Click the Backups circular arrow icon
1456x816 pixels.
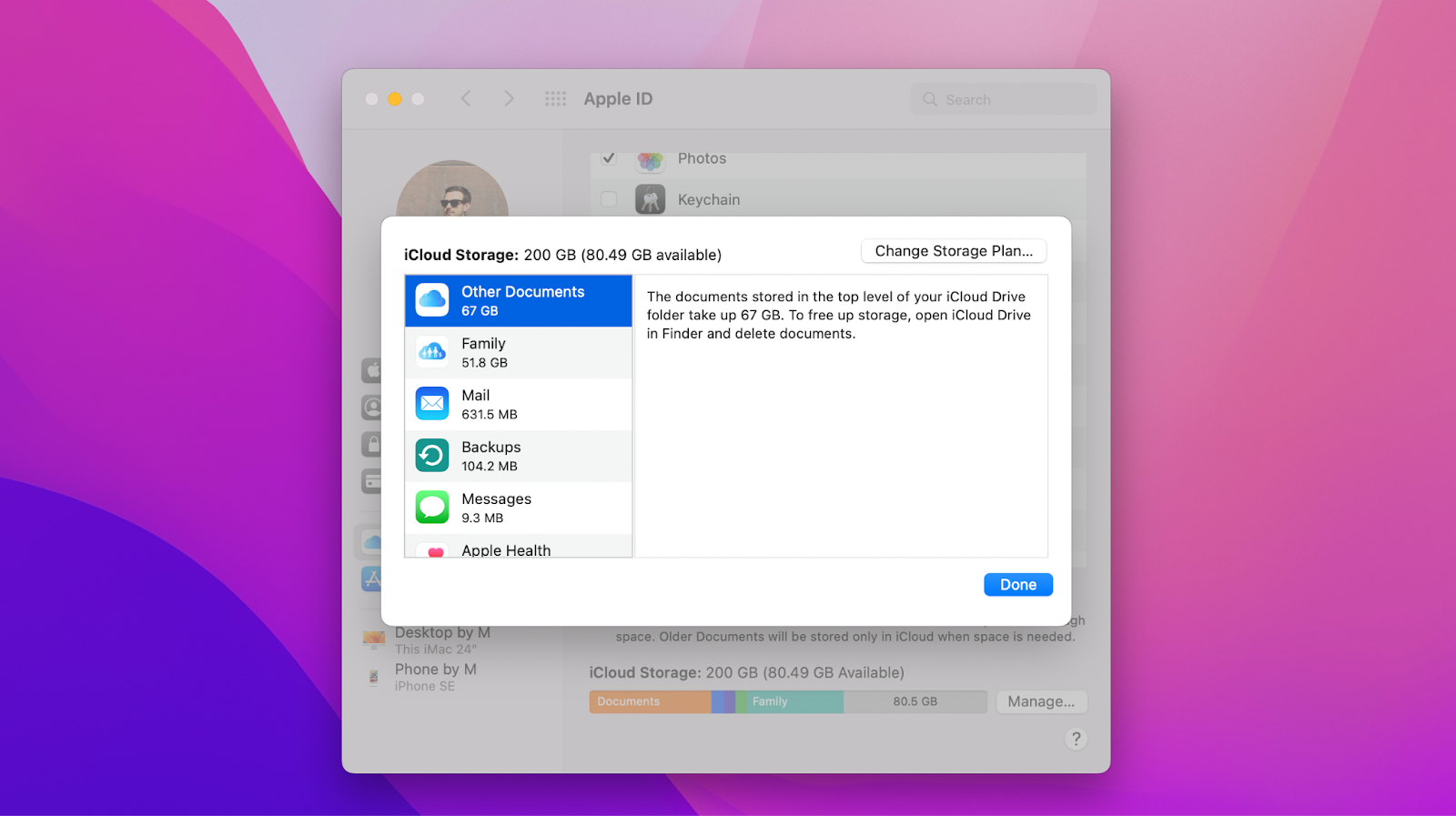tap(432, 455)
